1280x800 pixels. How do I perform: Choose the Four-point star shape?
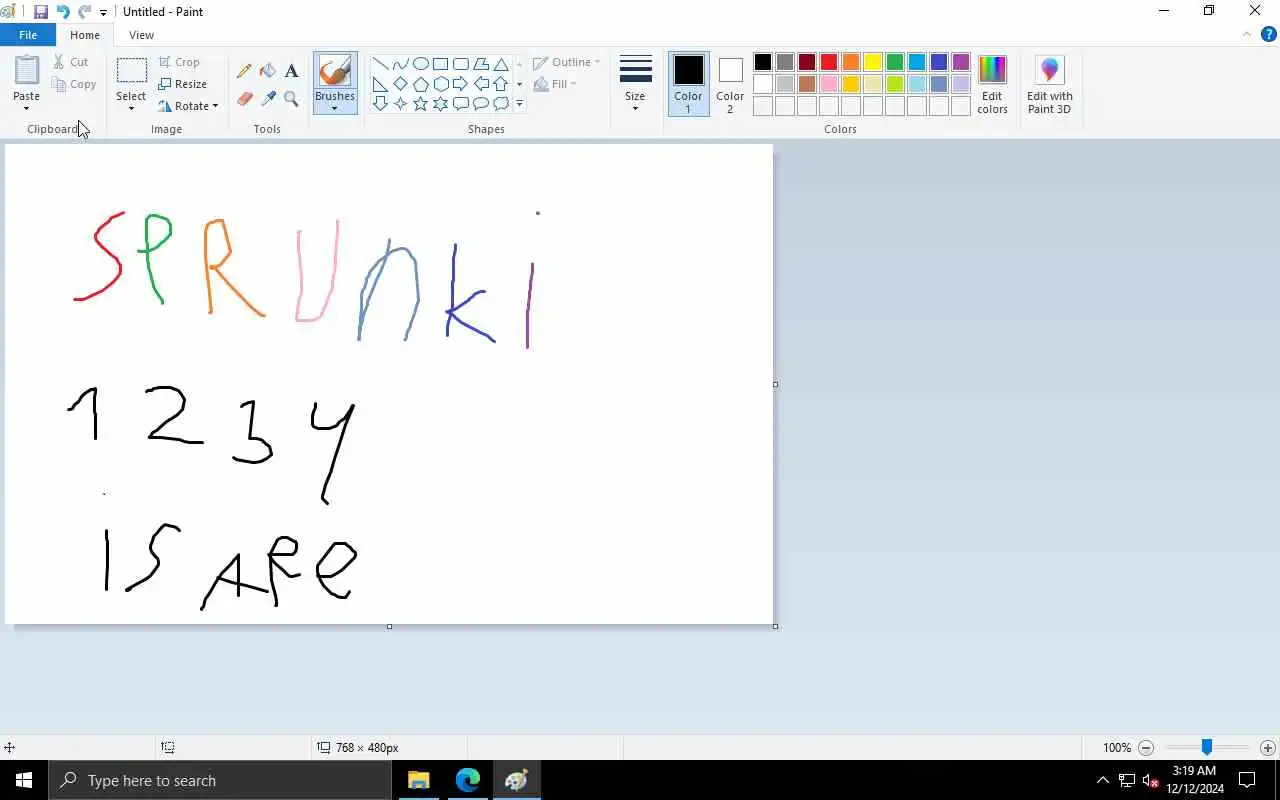tap(401, 103)
